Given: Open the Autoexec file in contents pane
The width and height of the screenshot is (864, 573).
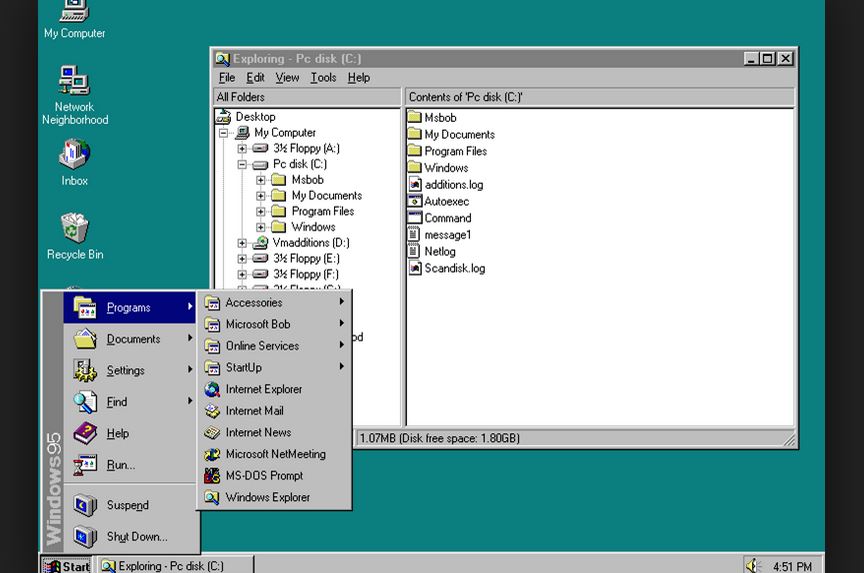Looking at the screenshot, I should click(446, 201).
